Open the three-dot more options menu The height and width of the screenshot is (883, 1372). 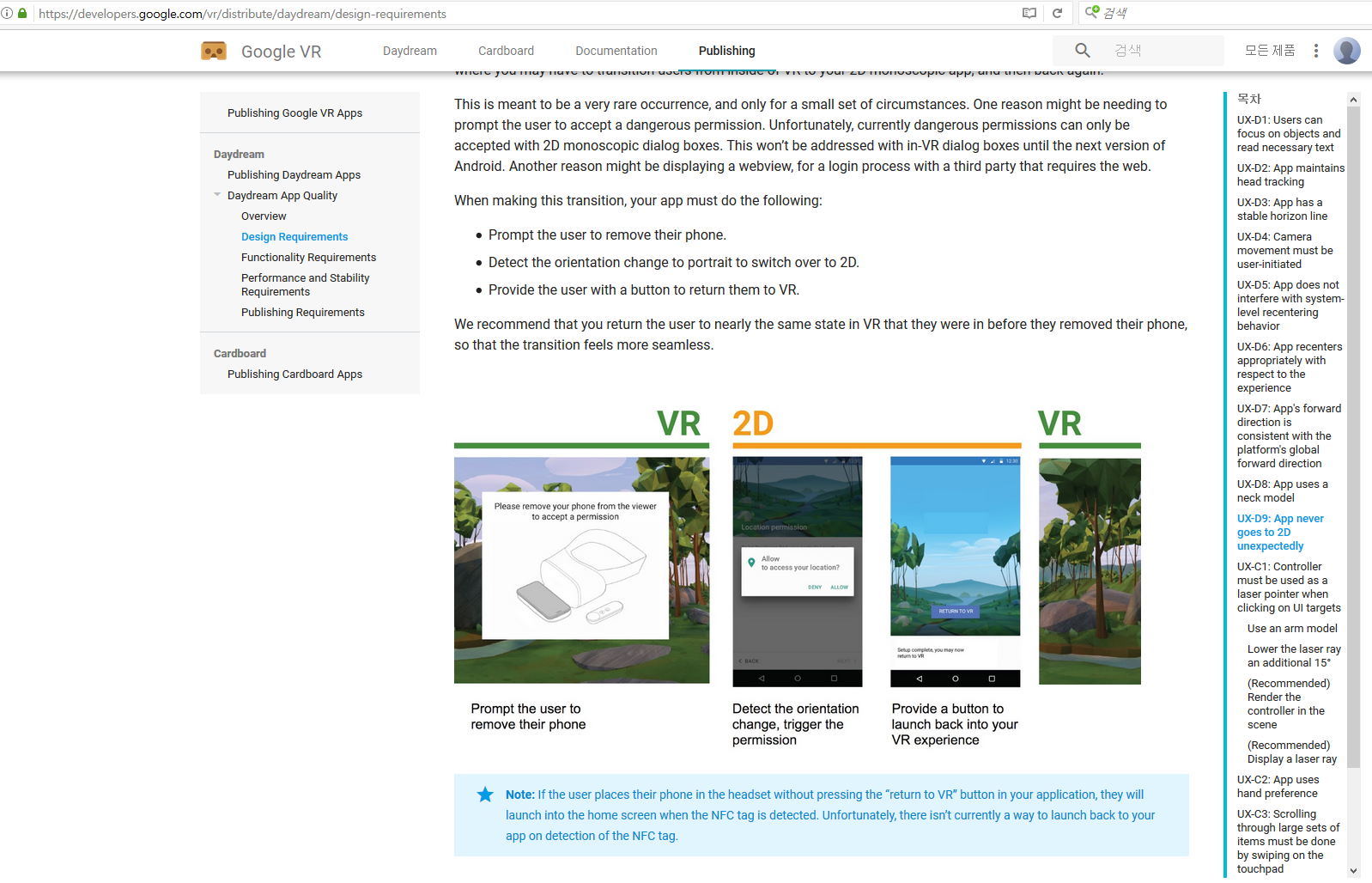pyautogui.click(x=1315, y=51)
